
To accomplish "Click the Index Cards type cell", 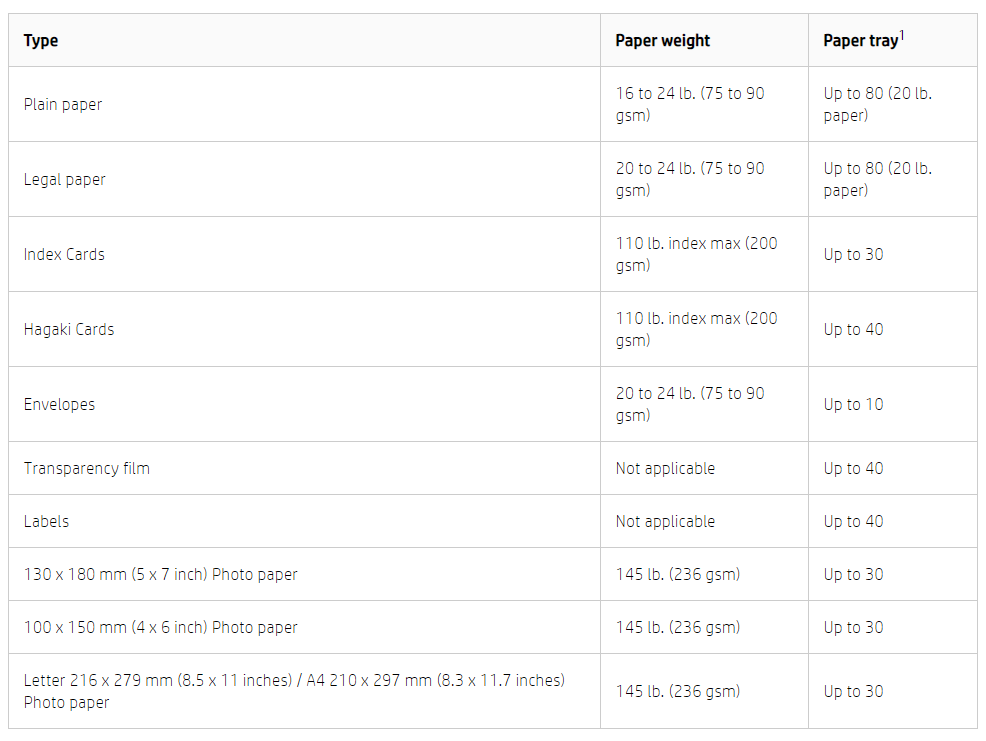I will tap(64, 254).
